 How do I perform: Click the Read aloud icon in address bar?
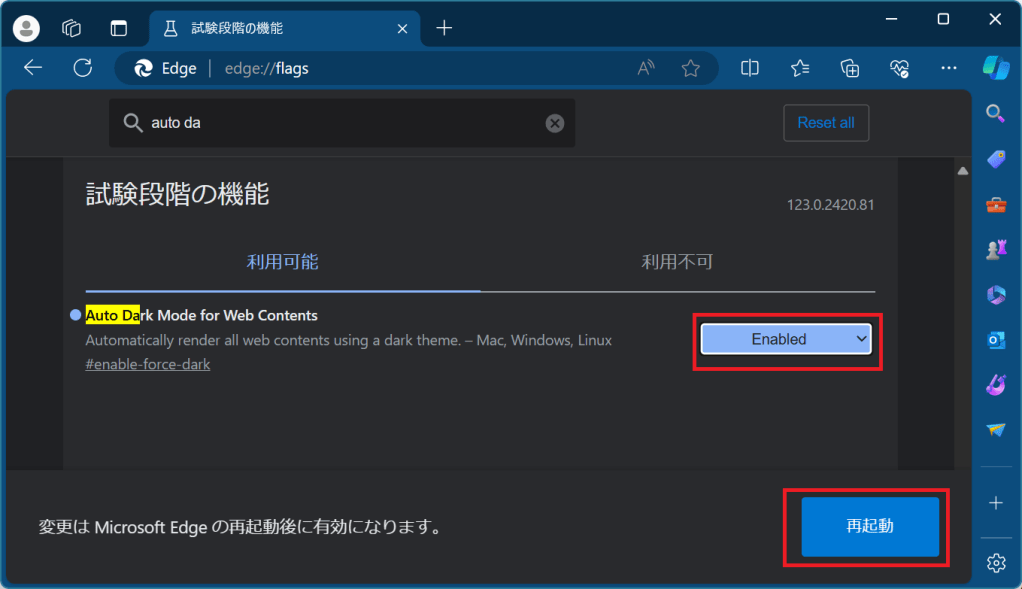(x=647, y=68)
